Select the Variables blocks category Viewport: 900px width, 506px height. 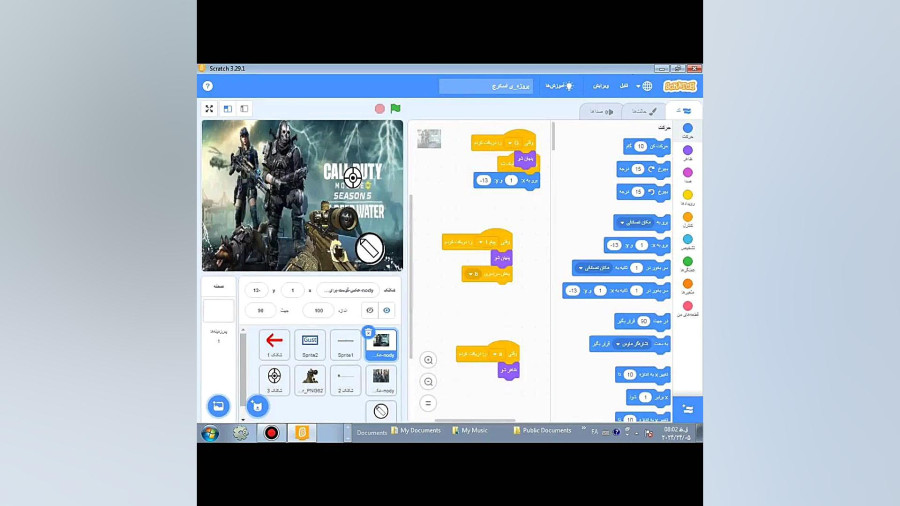point(688,287)
